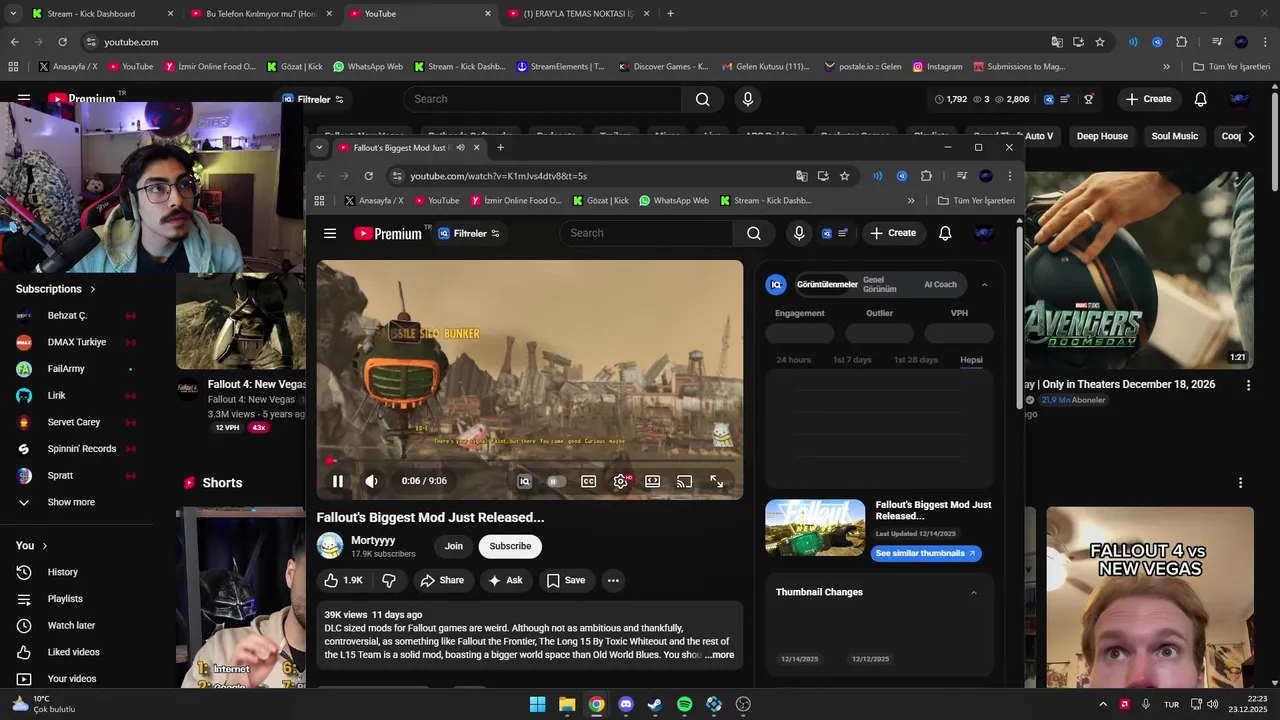Select 24 hours time range
The image size is (1280, 720).
794,360
